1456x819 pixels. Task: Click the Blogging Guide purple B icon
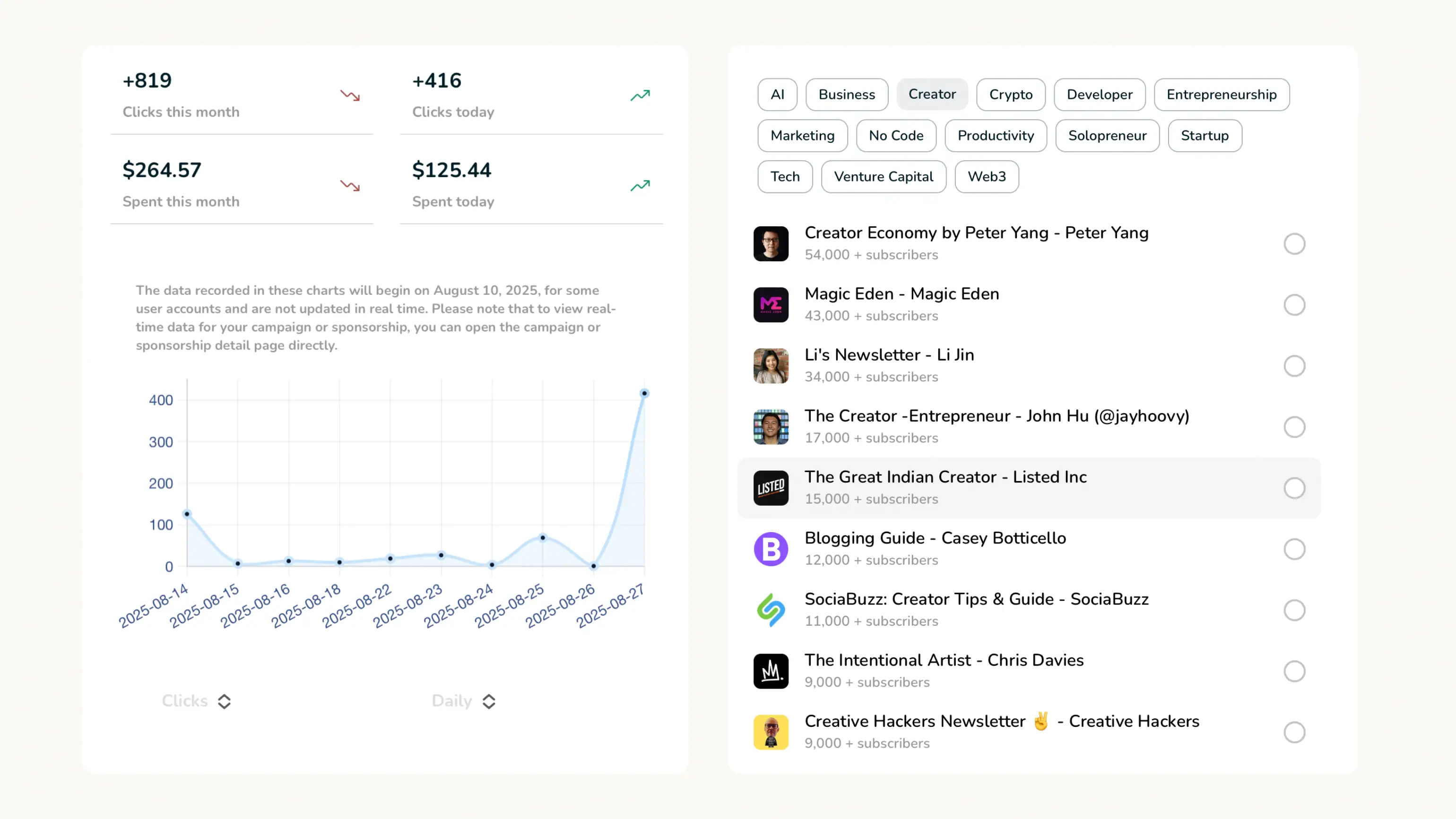(x=771, y=549)
